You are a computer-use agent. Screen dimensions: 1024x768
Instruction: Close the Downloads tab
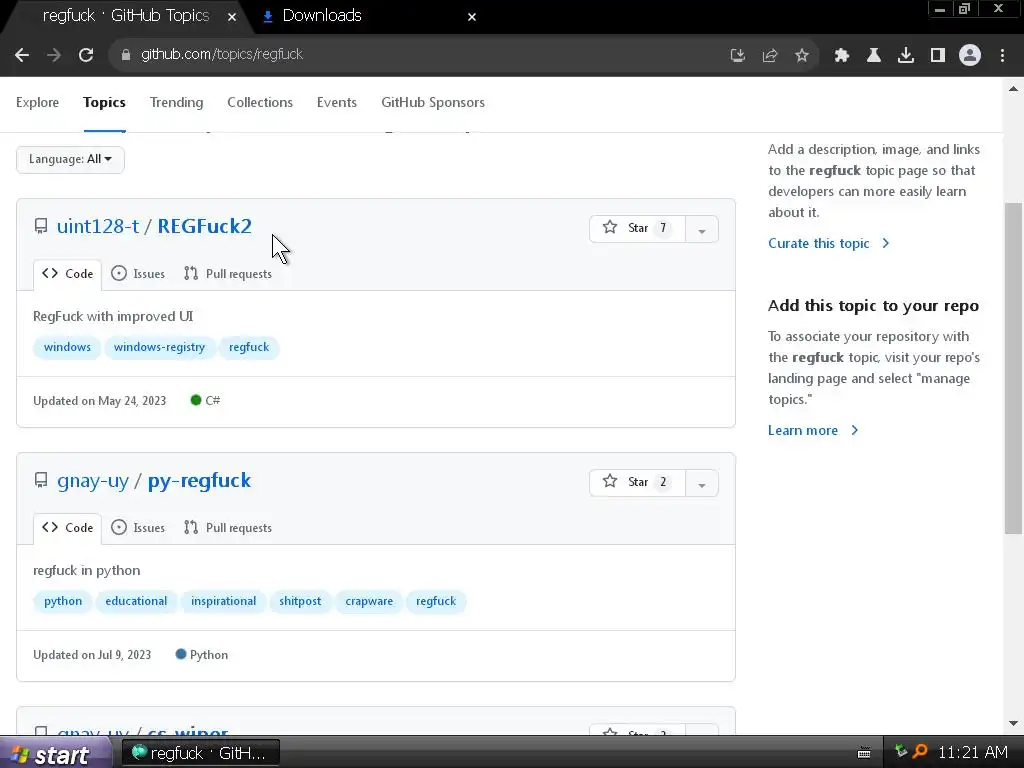click(472, 17)
